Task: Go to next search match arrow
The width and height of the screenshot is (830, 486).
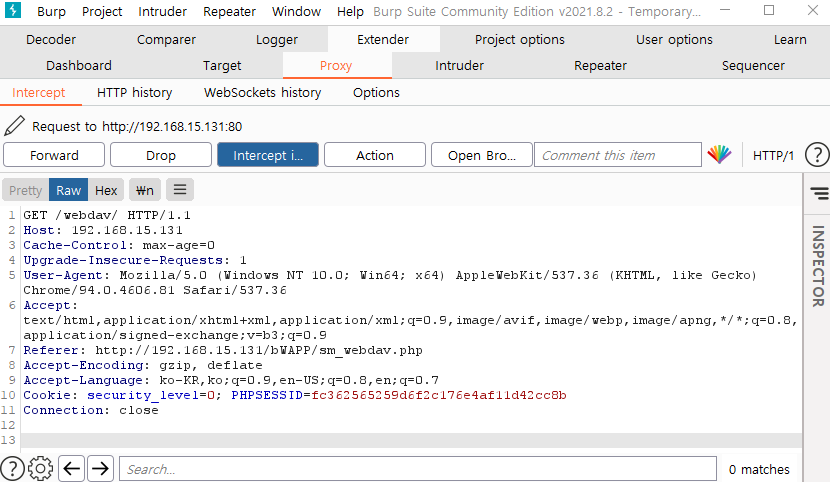Action: coord(100,469)
